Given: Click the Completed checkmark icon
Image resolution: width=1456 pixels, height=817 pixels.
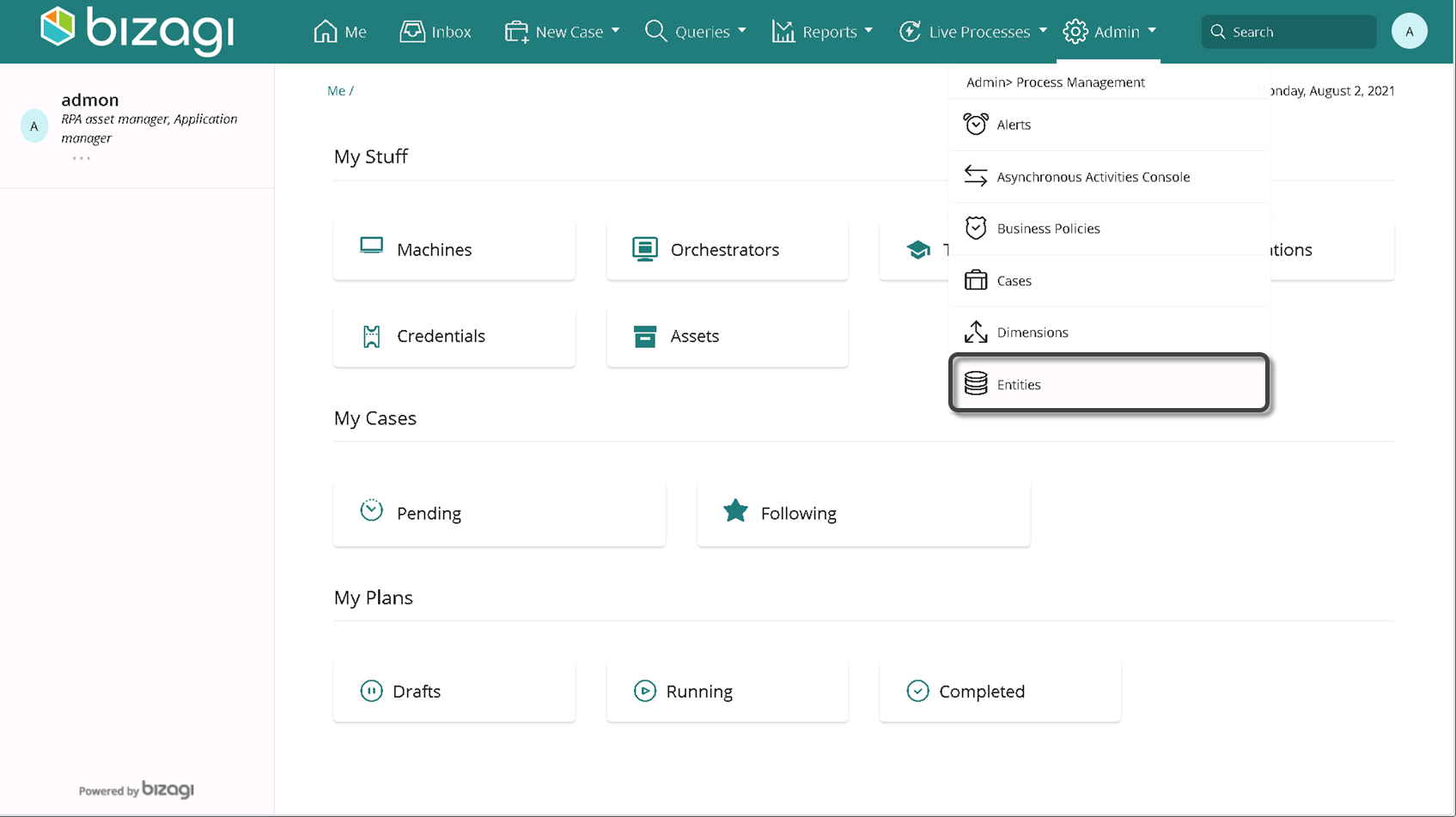Looking at the screenshot, I should [917, 691].
